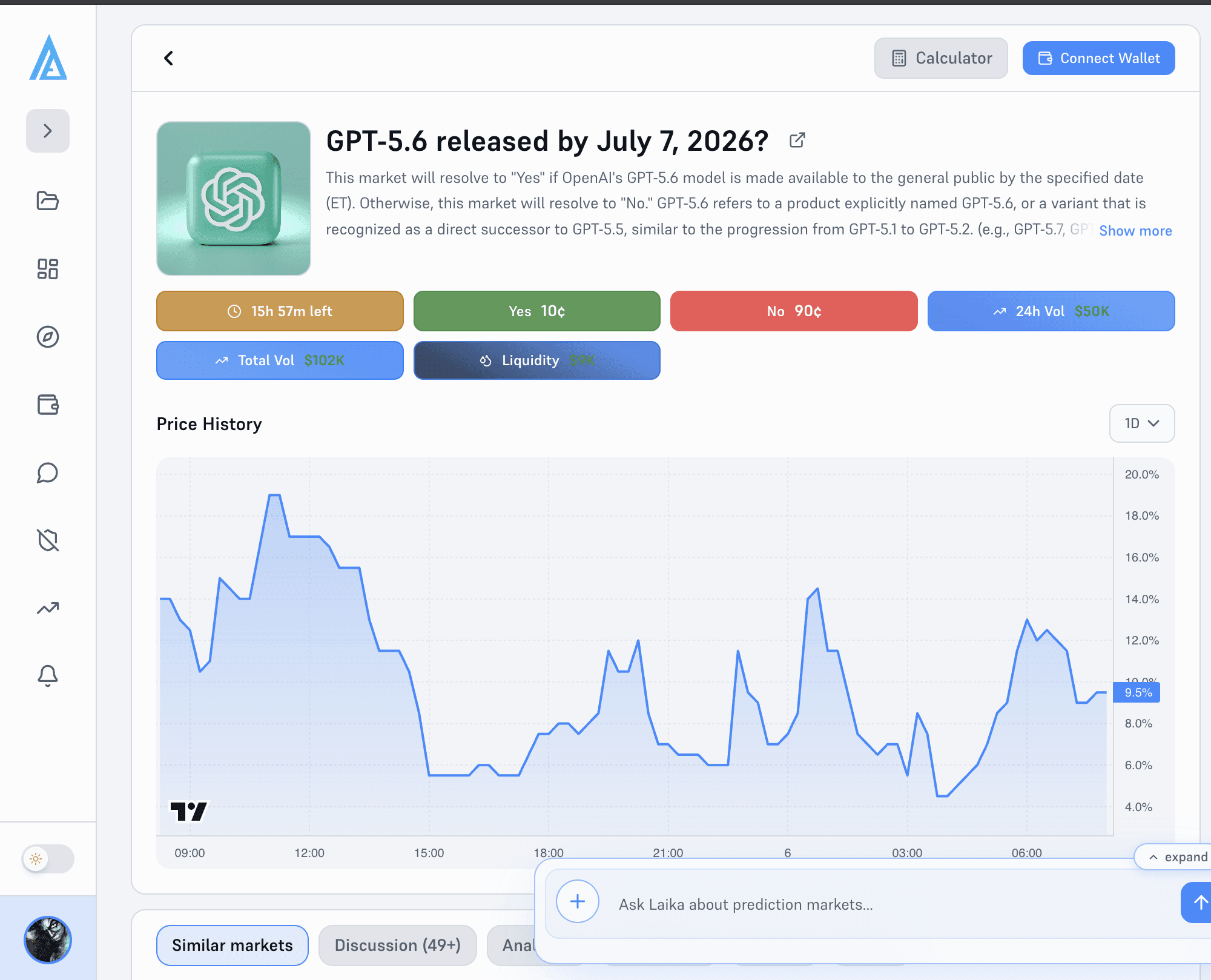Click the 9.5% current price label

pos(1137,692)
